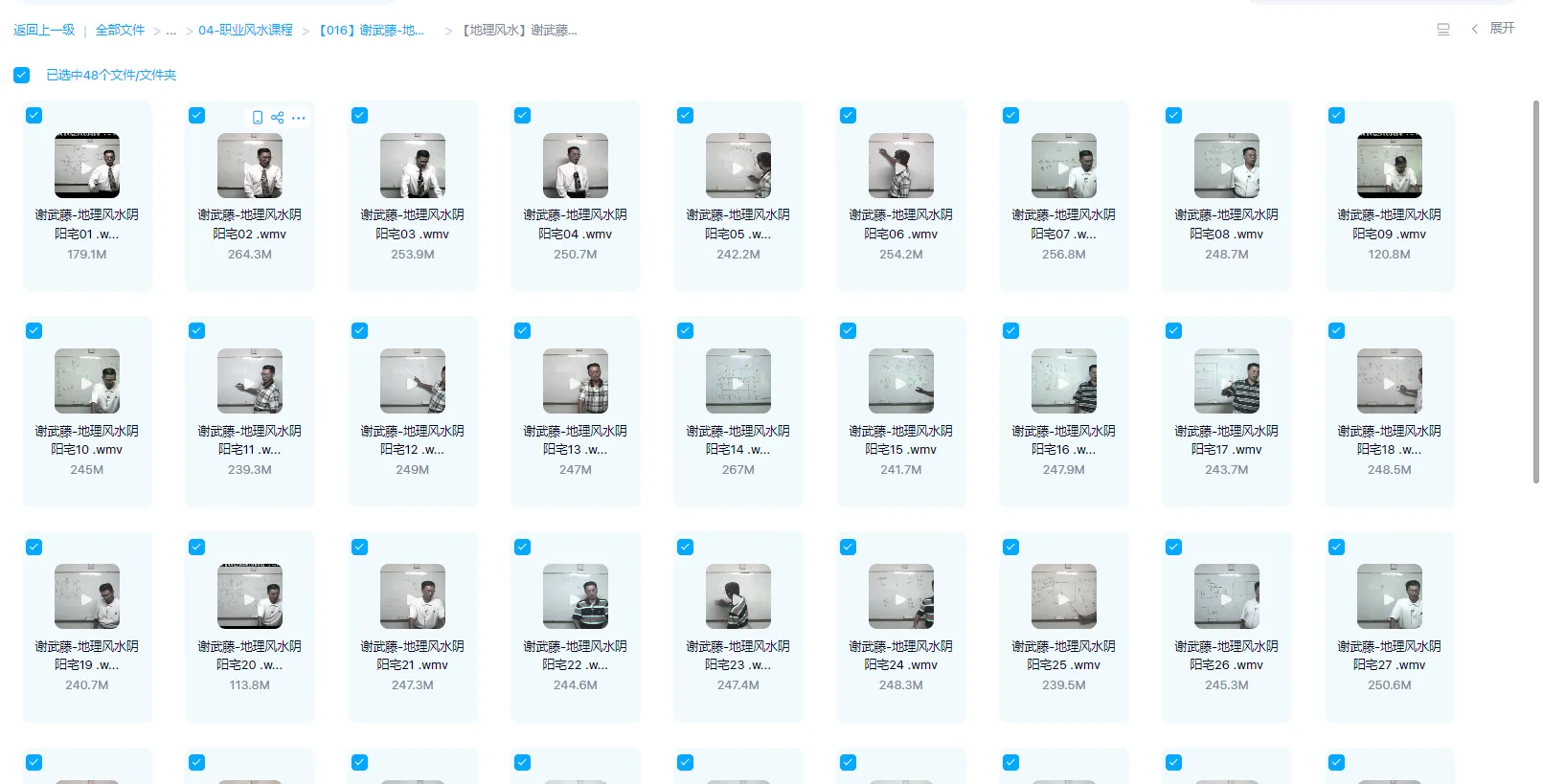The image size is (1543, 784).
Task: Click the share icon on 阳宅02 file
Action: pos(277,118)
